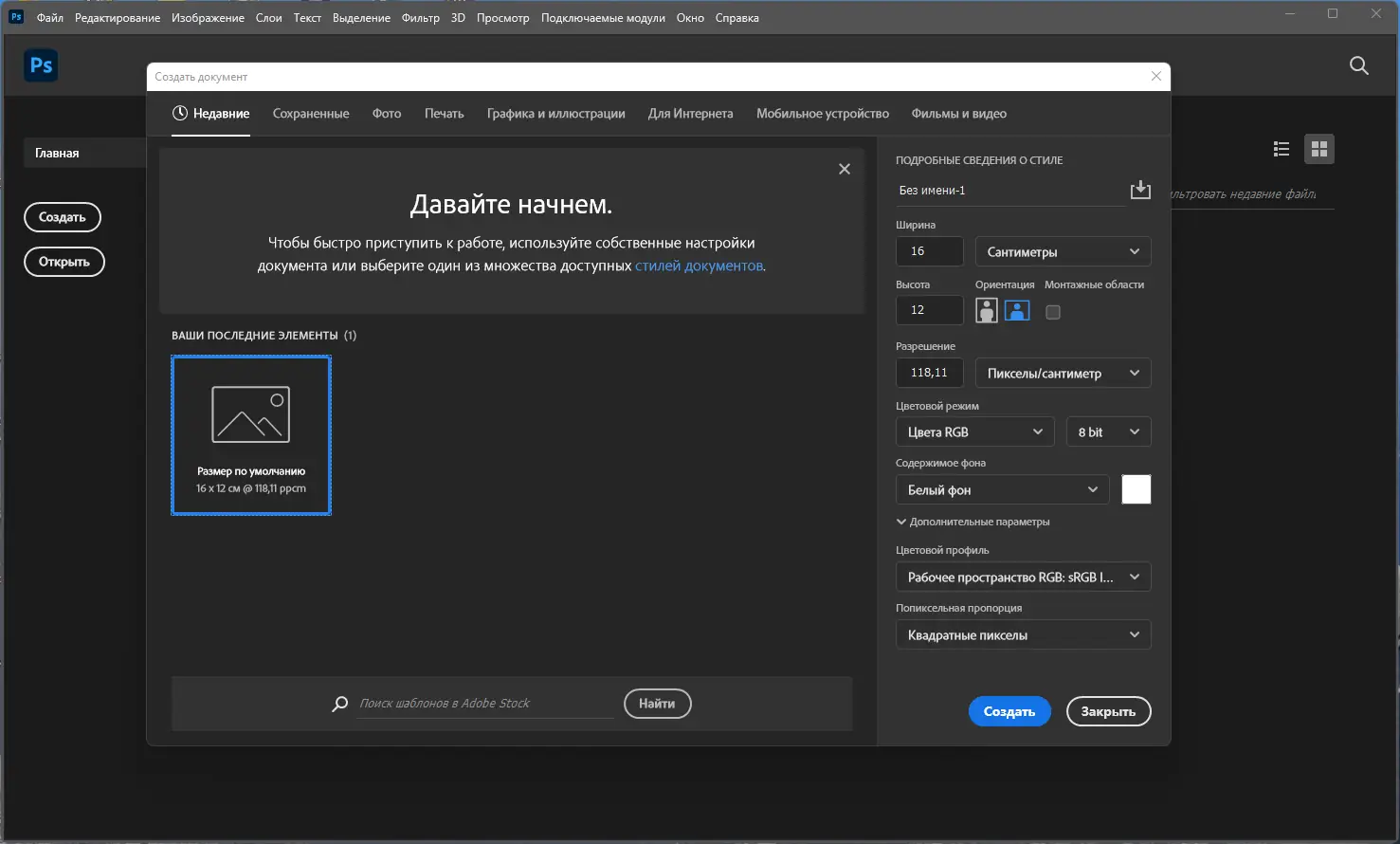The height and width of the screenshot is (844, 1400).
Task: Dismiss the Давайте начнем banner
Action: (x=845, y=169)
